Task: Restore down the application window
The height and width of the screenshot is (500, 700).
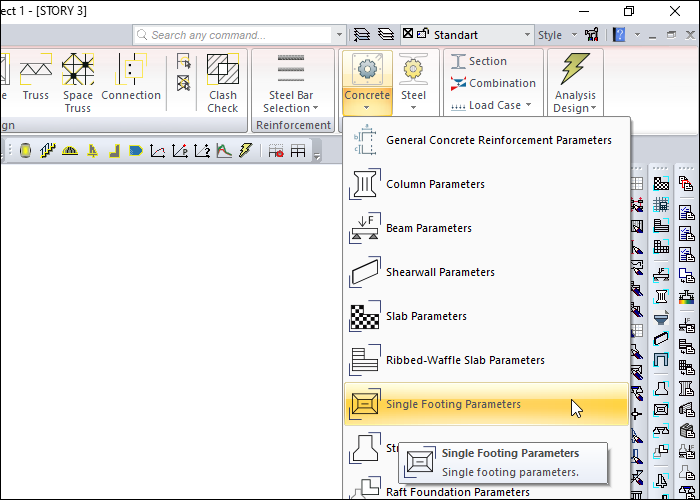Action: [x=629, y=11]
